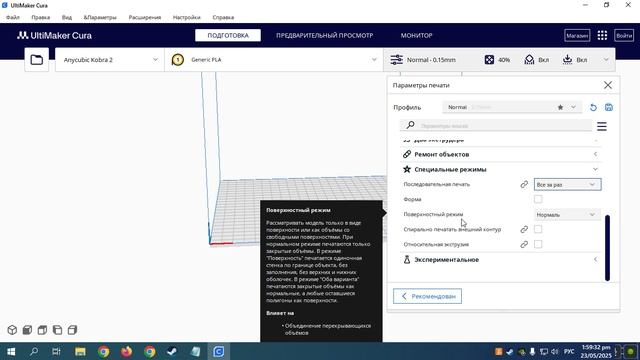Expand Экспериментальное section
The width and height of the screenshot is (640, 360).
pyautogui.click(x=500, y=260)
